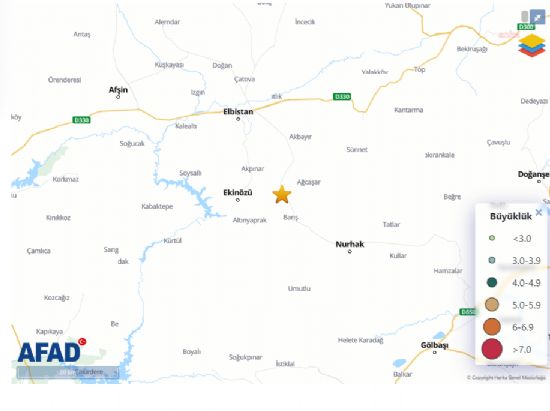550x411 pixels.
Task: Open the map copyright attribution link
Action: 506,378
